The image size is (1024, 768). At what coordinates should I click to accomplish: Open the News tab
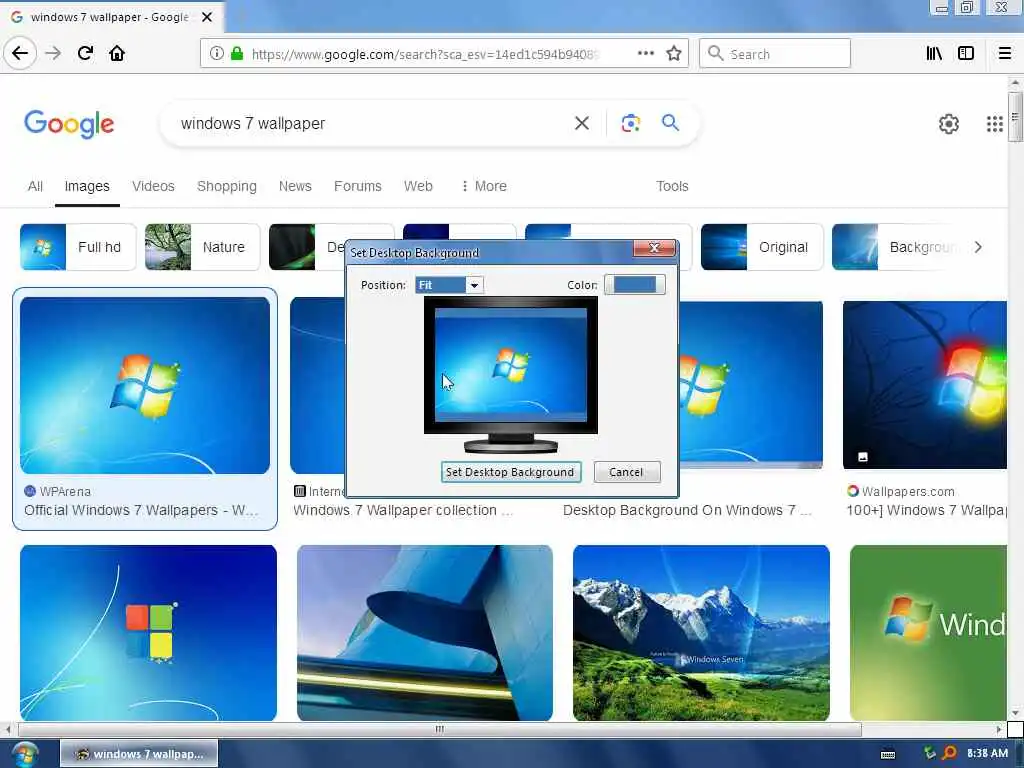tap(295, 186)
